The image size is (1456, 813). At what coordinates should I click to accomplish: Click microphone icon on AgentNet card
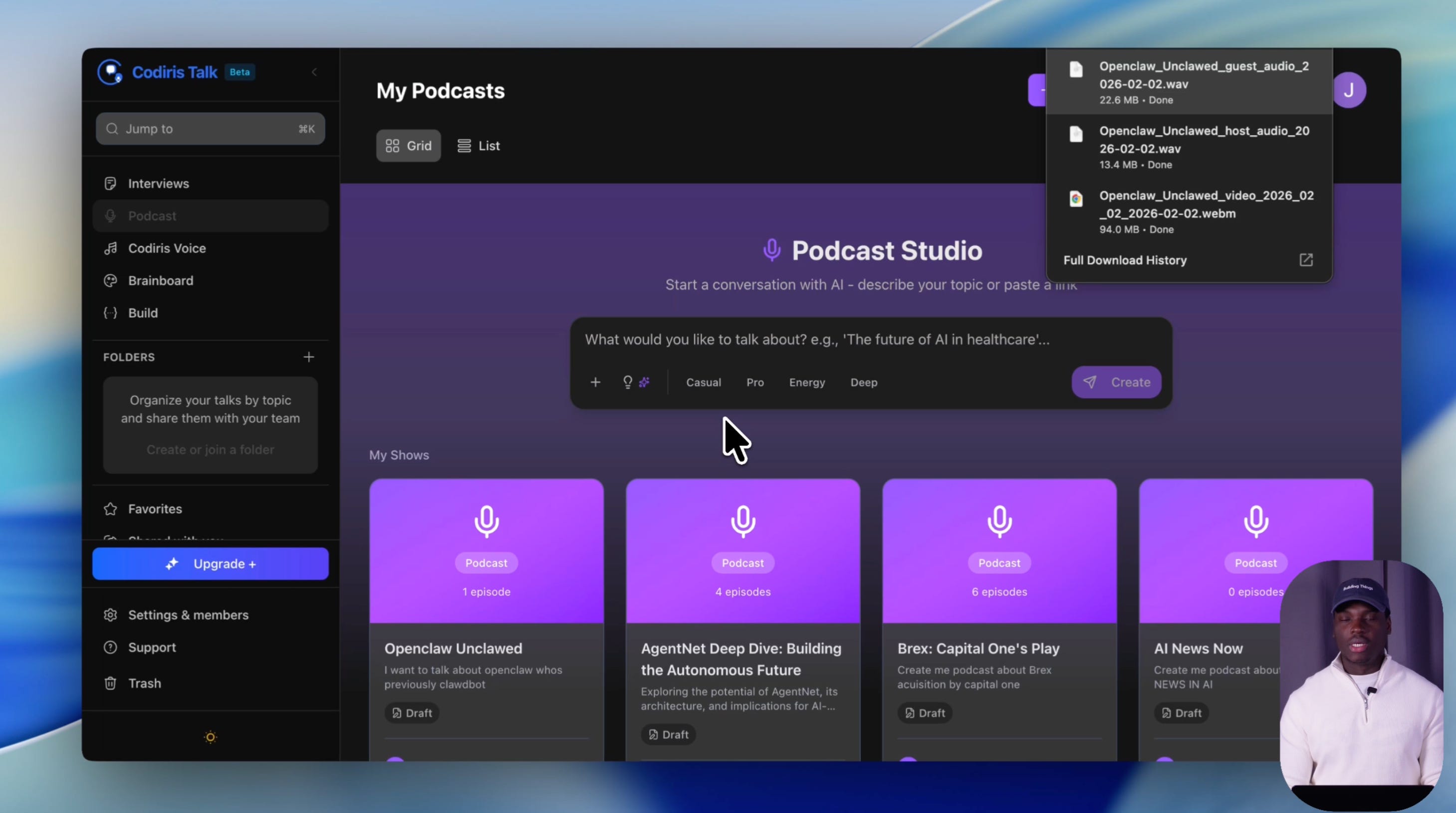pyautogui.click(x=743, y=521)
